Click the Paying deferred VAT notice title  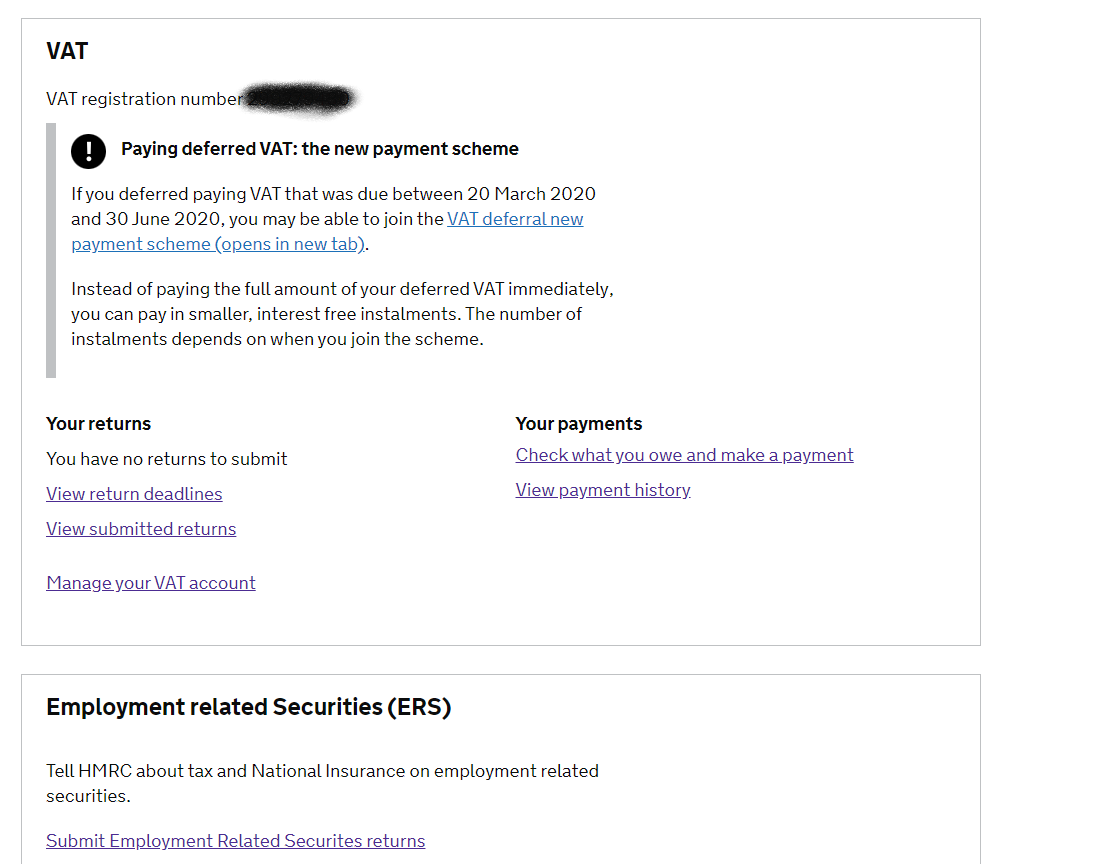pos(320,148)
